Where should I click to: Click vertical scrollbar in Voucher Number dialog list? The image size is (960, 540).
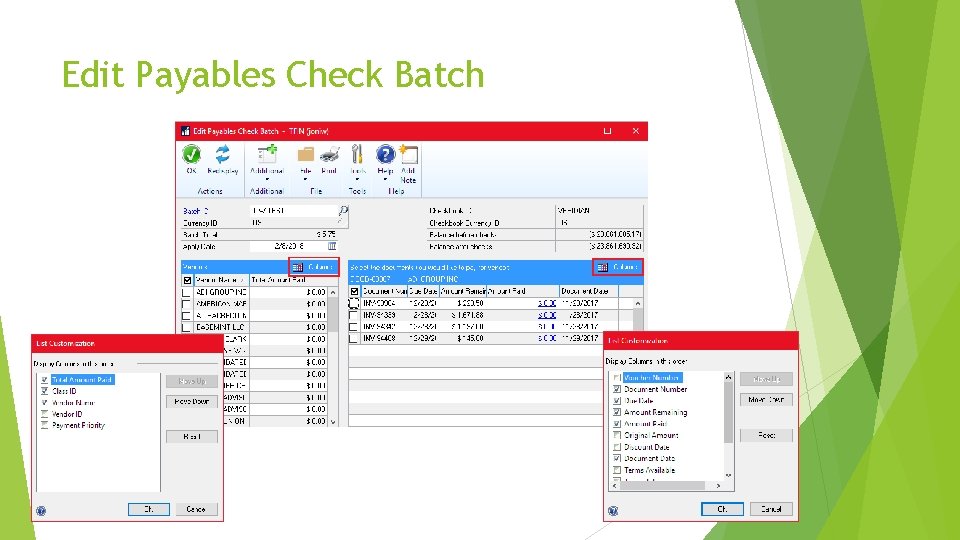(728, 412)
